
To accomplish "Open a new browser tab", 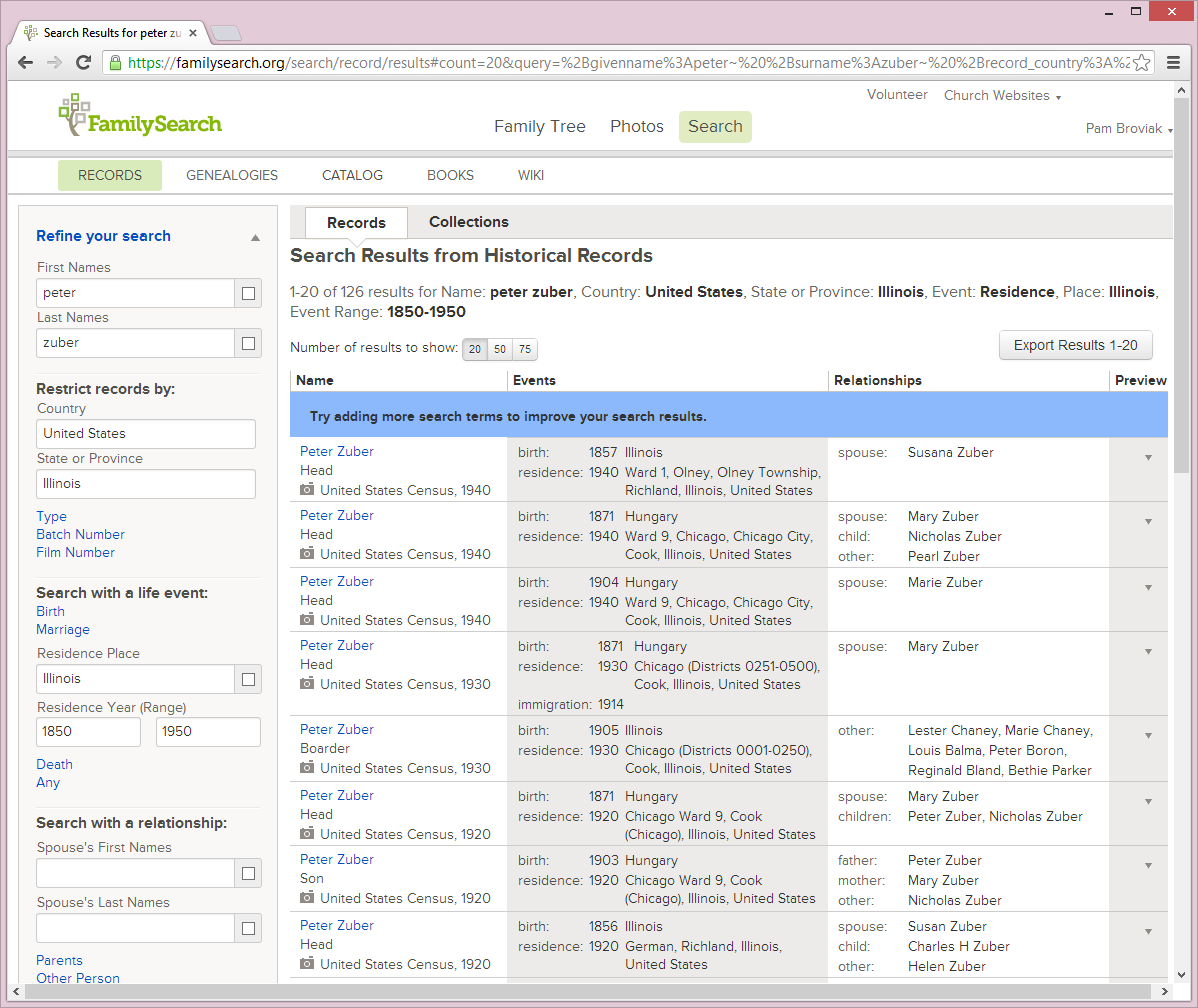I will (225, 33).
